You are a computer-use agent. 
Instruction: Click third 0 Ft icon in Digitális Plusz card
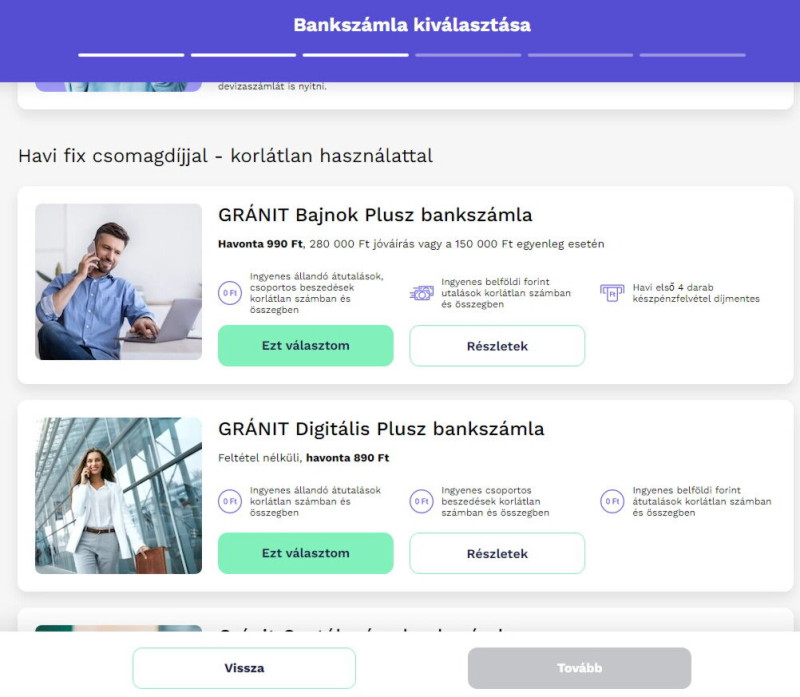click(x=612, y=501)
